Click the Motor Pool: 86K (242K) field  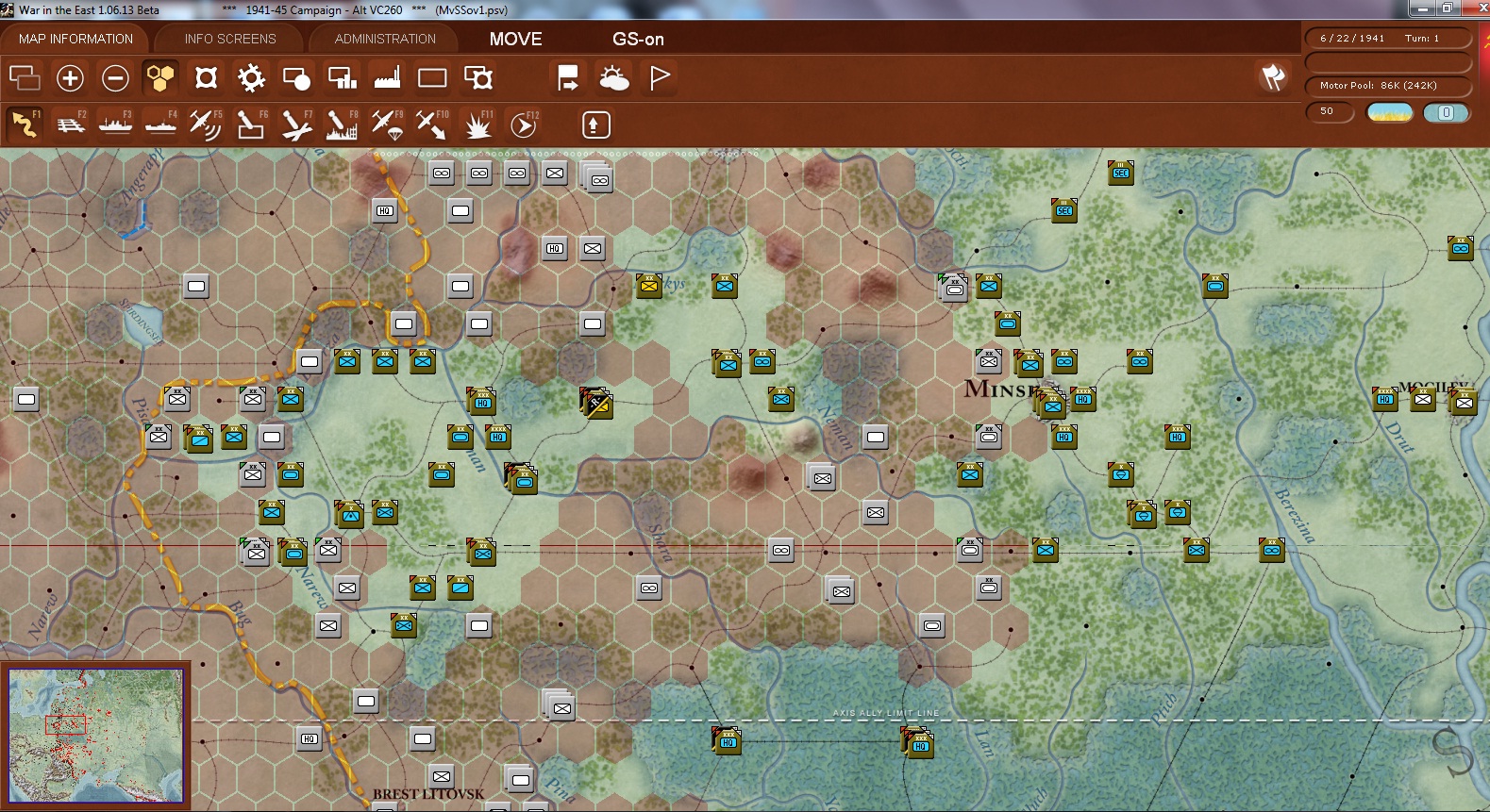point(1388,86)
